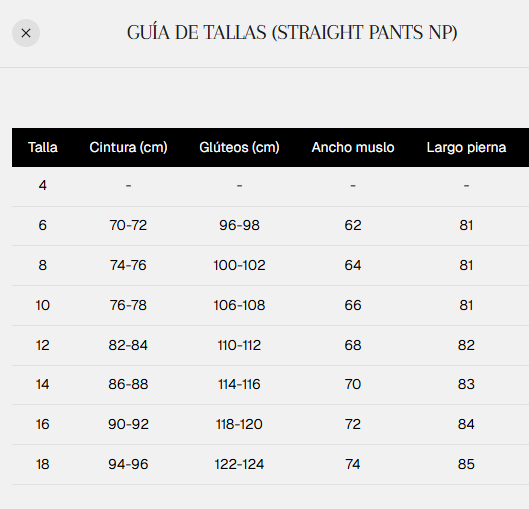The width and height of the screenshot is (529, 509).
Task: Click the 70-72 waist measurement cell
Action: click(128, 225)
